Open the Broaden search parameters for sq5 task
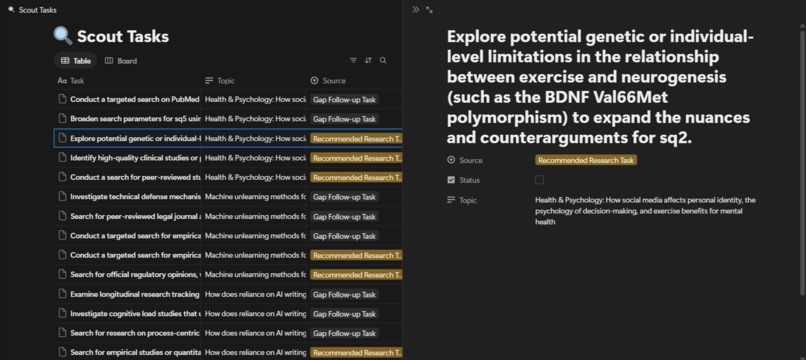 pos(135,119)
